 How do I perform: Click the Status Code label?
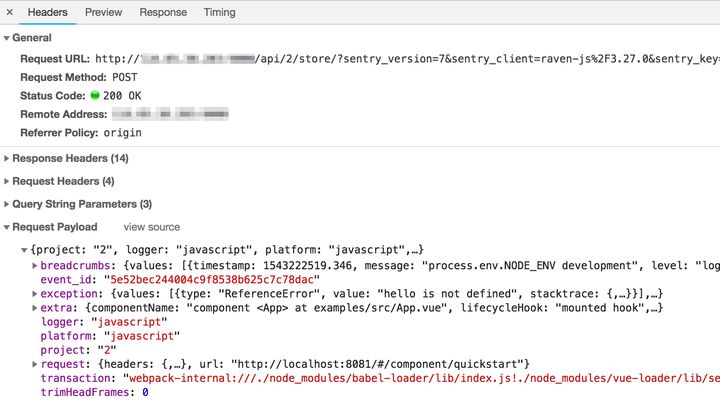[53, 95]
